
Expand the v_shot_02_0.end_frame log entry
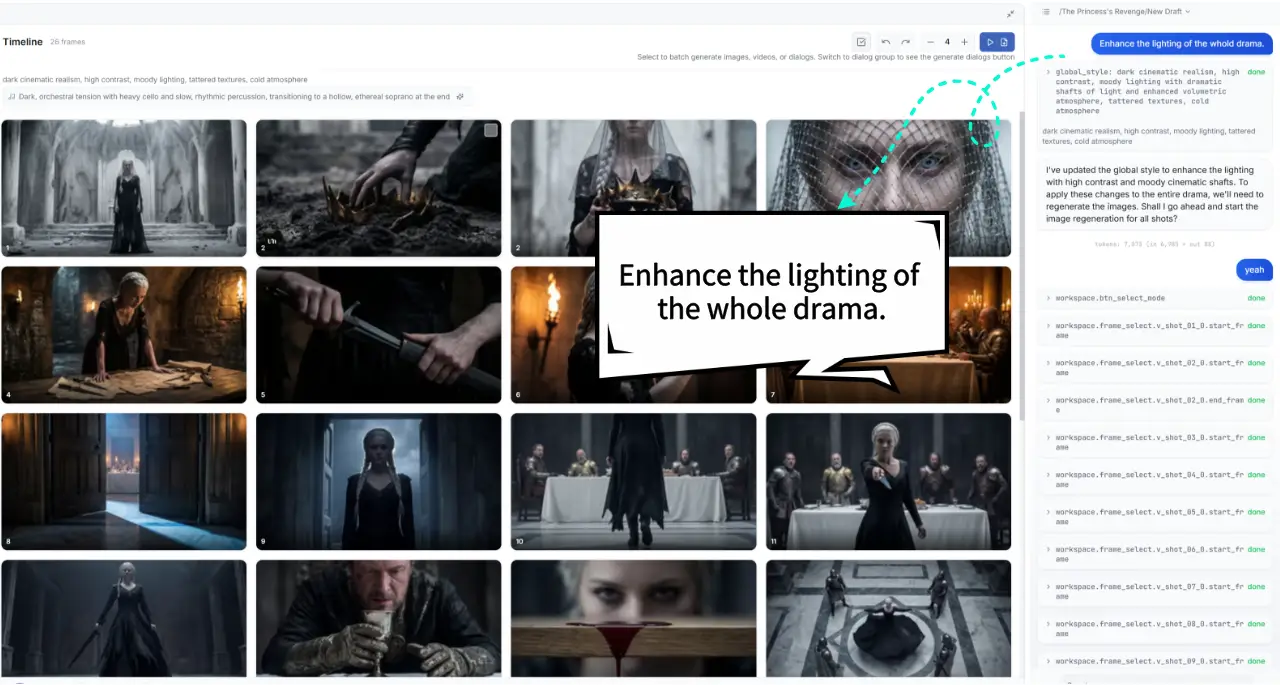pos(1048,400)
